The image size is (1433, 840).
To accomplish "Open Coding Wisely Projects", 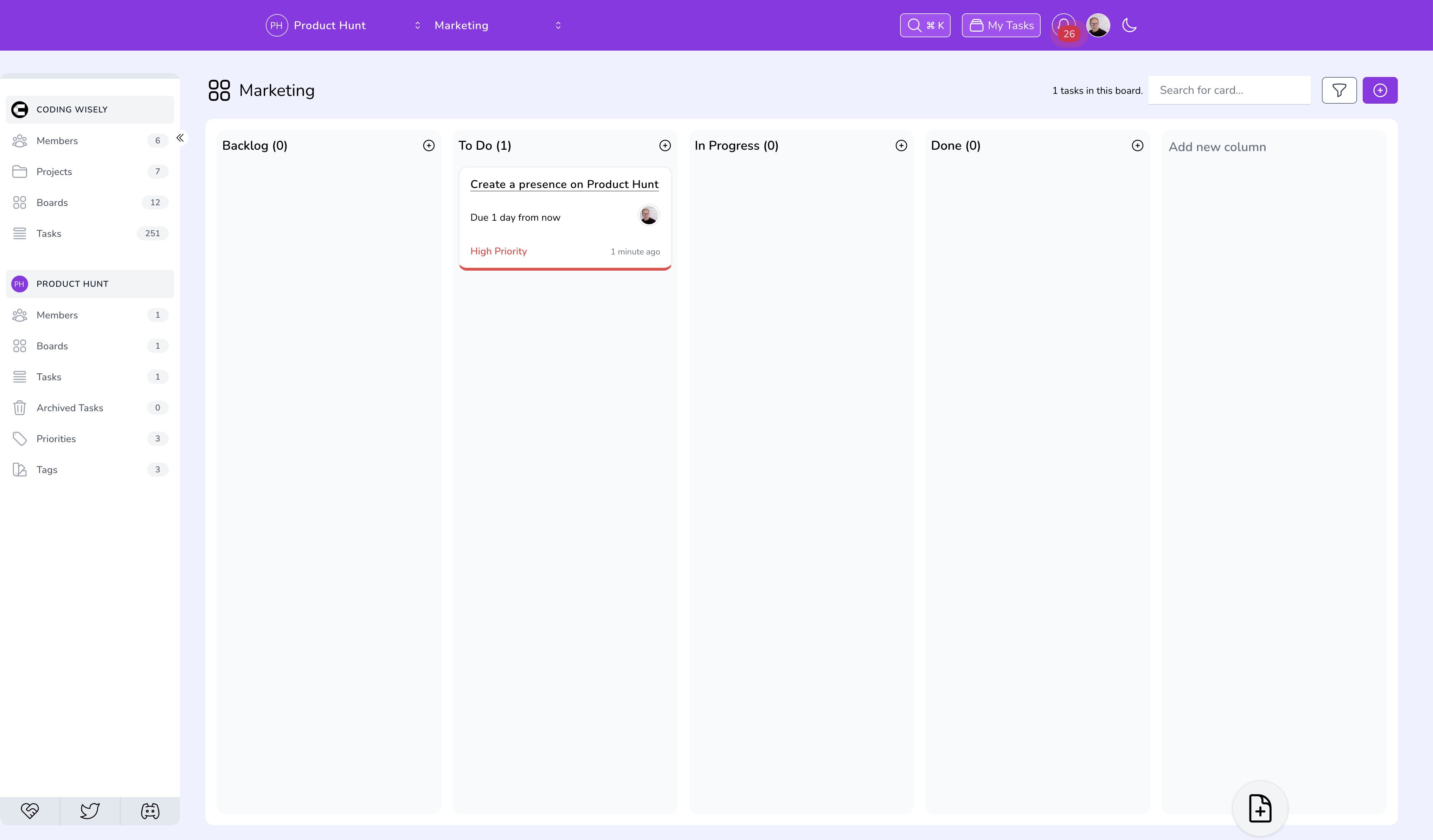I will [90, 172].
